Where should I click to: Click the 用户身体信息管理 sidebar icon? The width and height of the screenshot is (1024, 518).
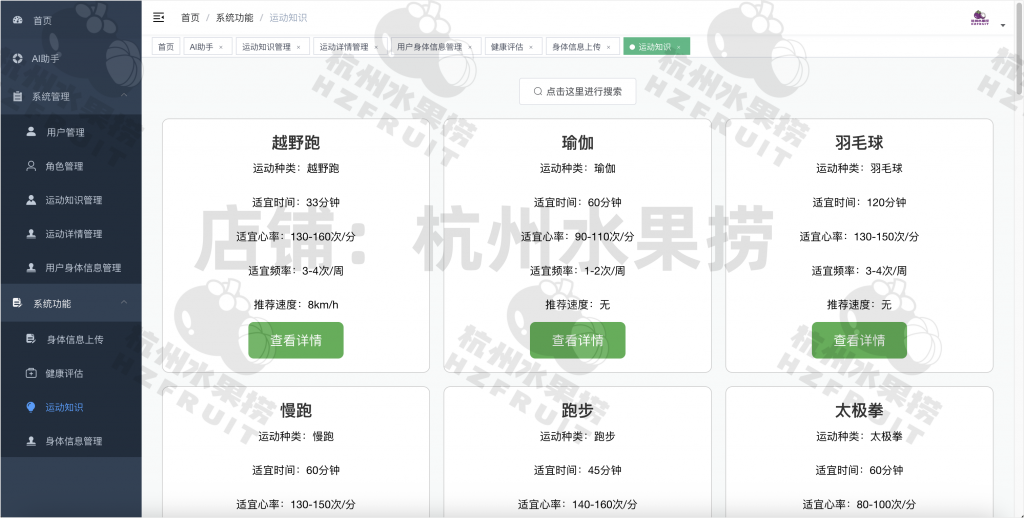coord(31,267)
